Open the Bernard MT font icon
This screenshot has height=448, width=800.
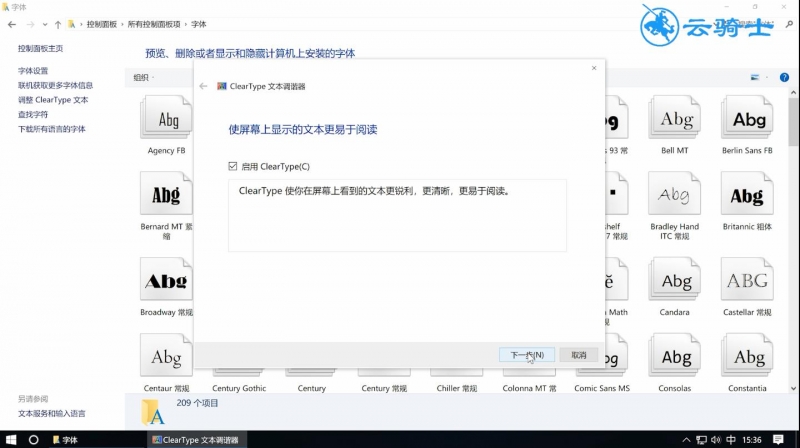166,193
